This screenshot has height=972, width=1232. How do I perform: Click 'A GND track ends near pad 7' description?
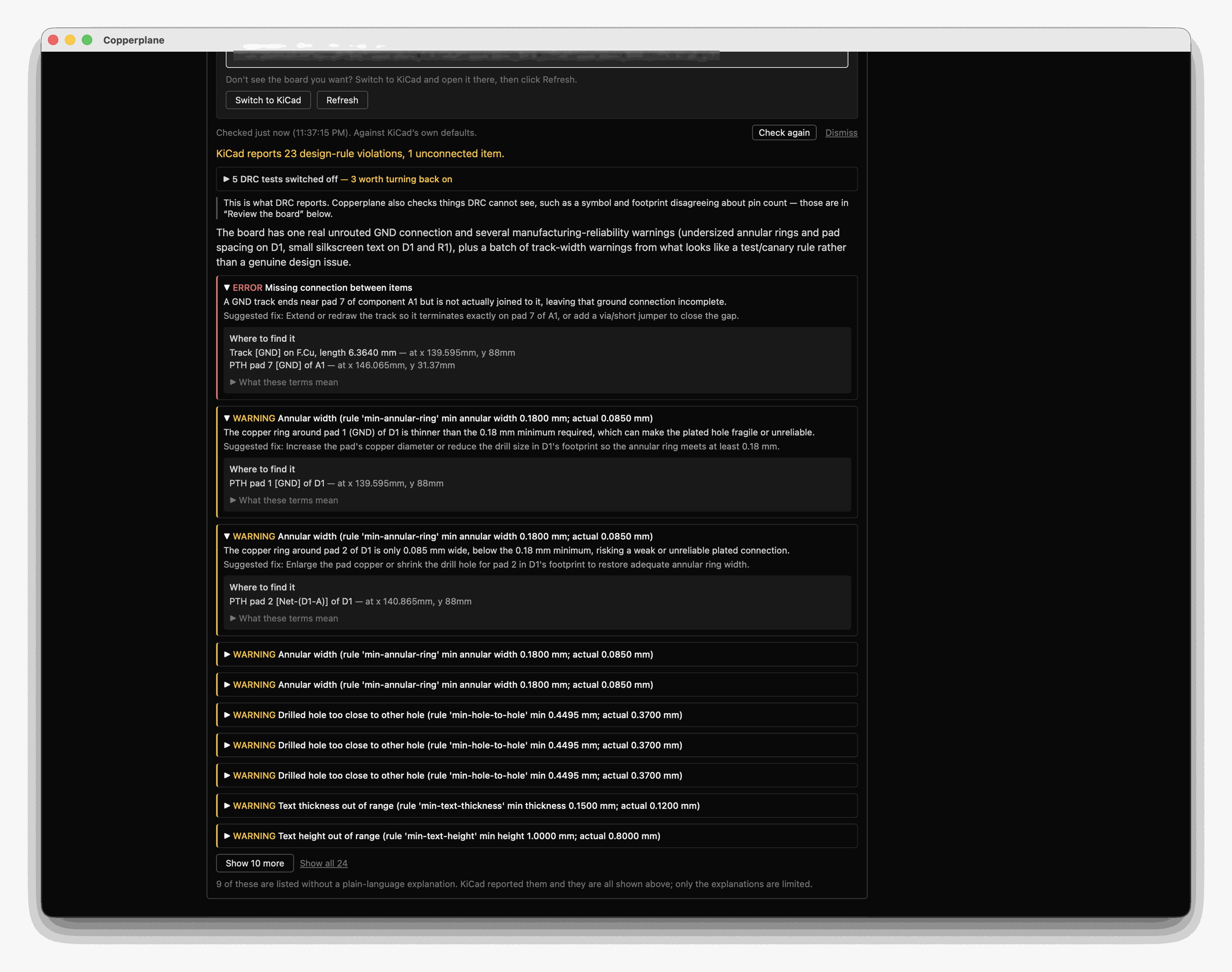475,301
